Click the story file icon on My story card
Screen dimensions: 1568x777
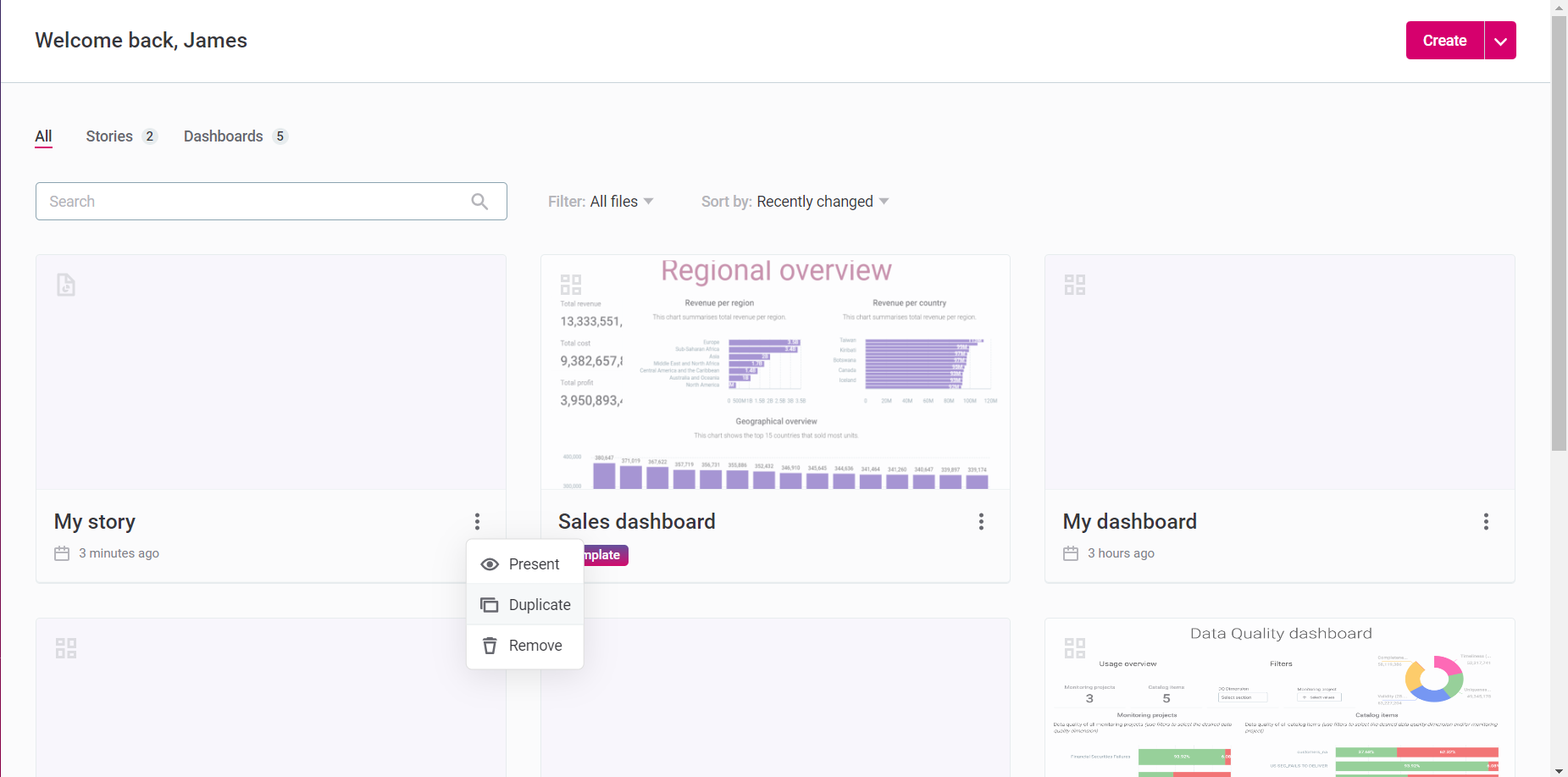click(x=66, y=285)
